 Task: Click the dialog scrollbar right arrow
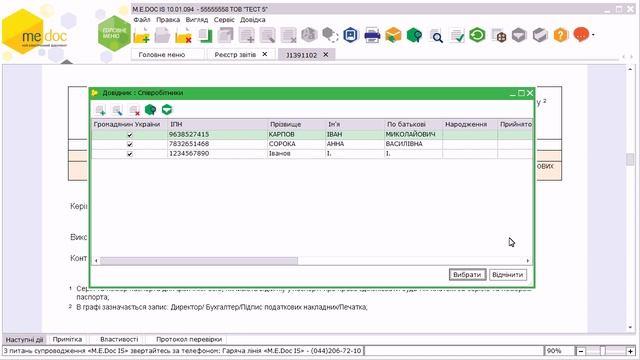pyautogui.click(x=528, y=260)
